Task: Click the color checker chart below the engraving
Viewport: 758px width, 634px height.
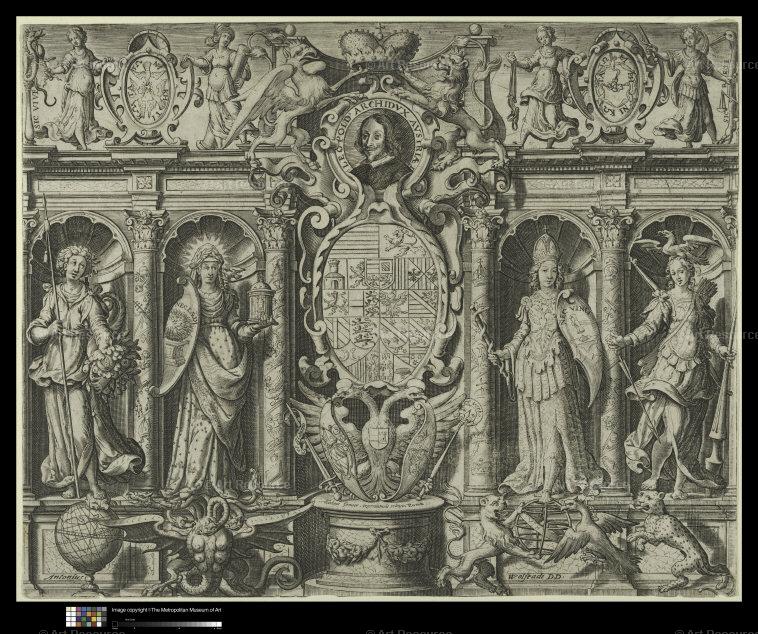Action: coord(86,617)
